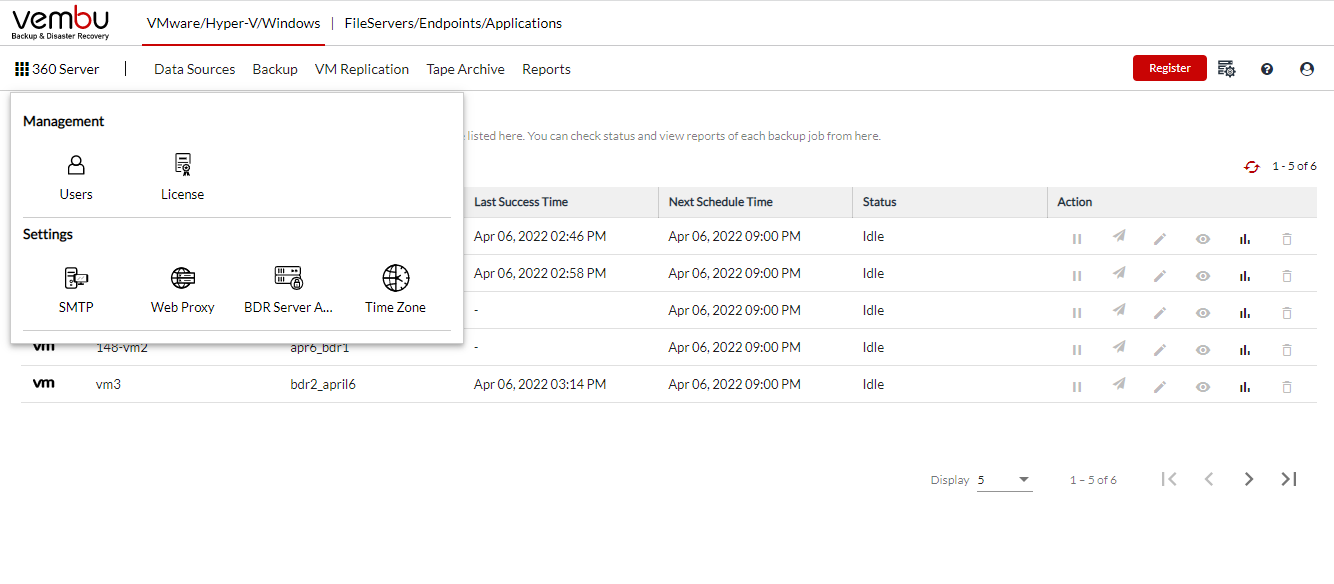The width and height of the screenshot is (1334, 584).
Task: Pause the vm3 backup job
Action: click(x=1077, y=386)
